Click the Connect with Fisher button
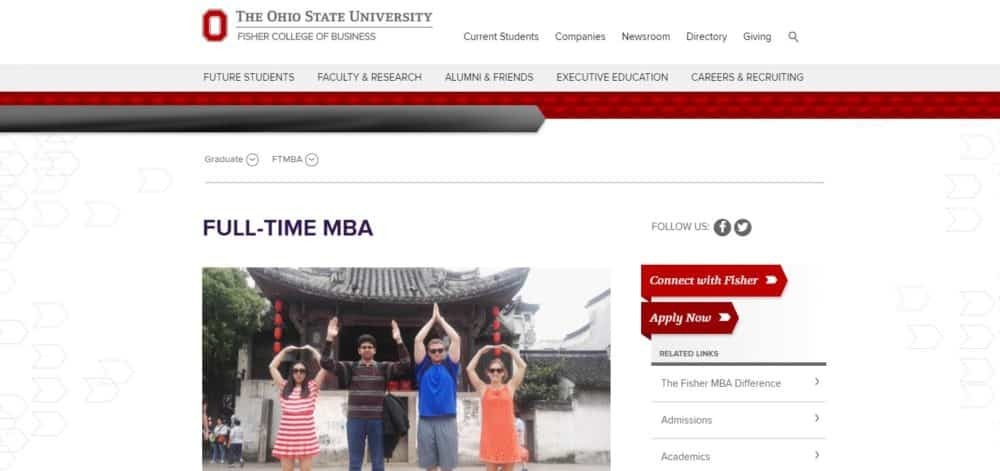1000x471 pixels. coord(714,281)
